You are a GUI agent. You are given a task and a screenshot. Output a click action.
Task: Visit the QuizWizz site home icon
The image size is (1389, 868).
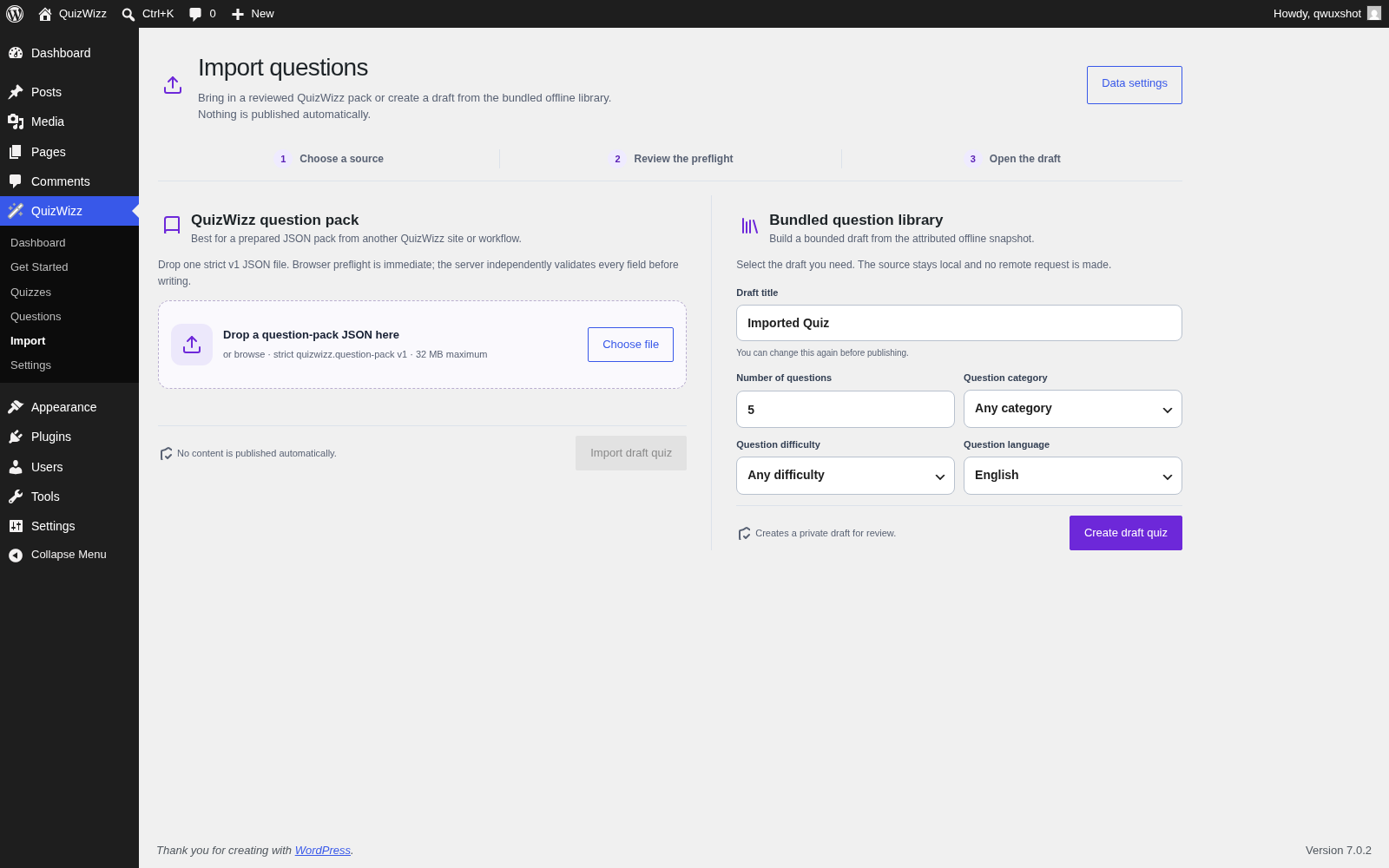[x=45, y=14]
